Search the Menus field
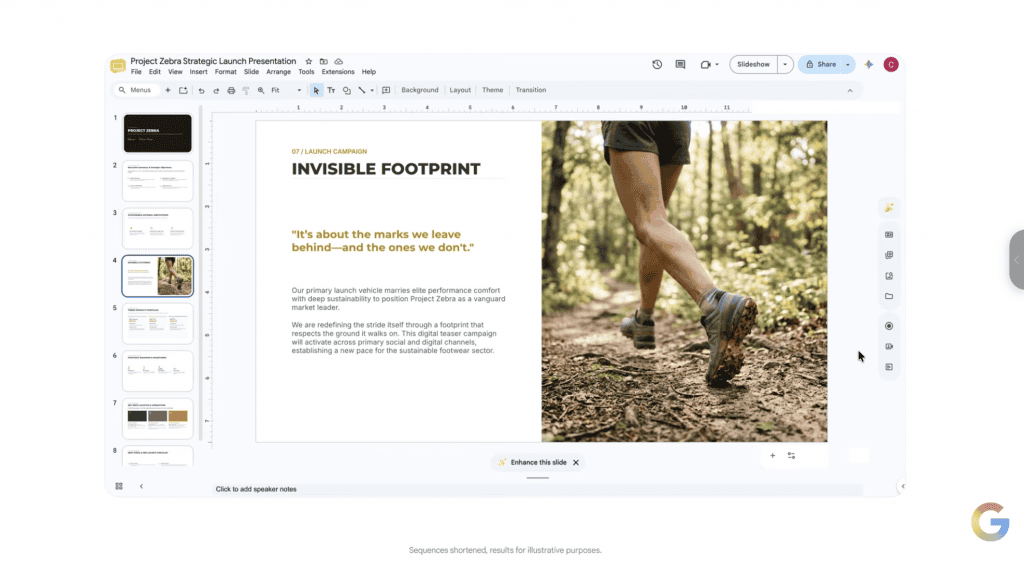This screenshot has height=561, width=1024. pyautogui.click(x=135, y=90)
